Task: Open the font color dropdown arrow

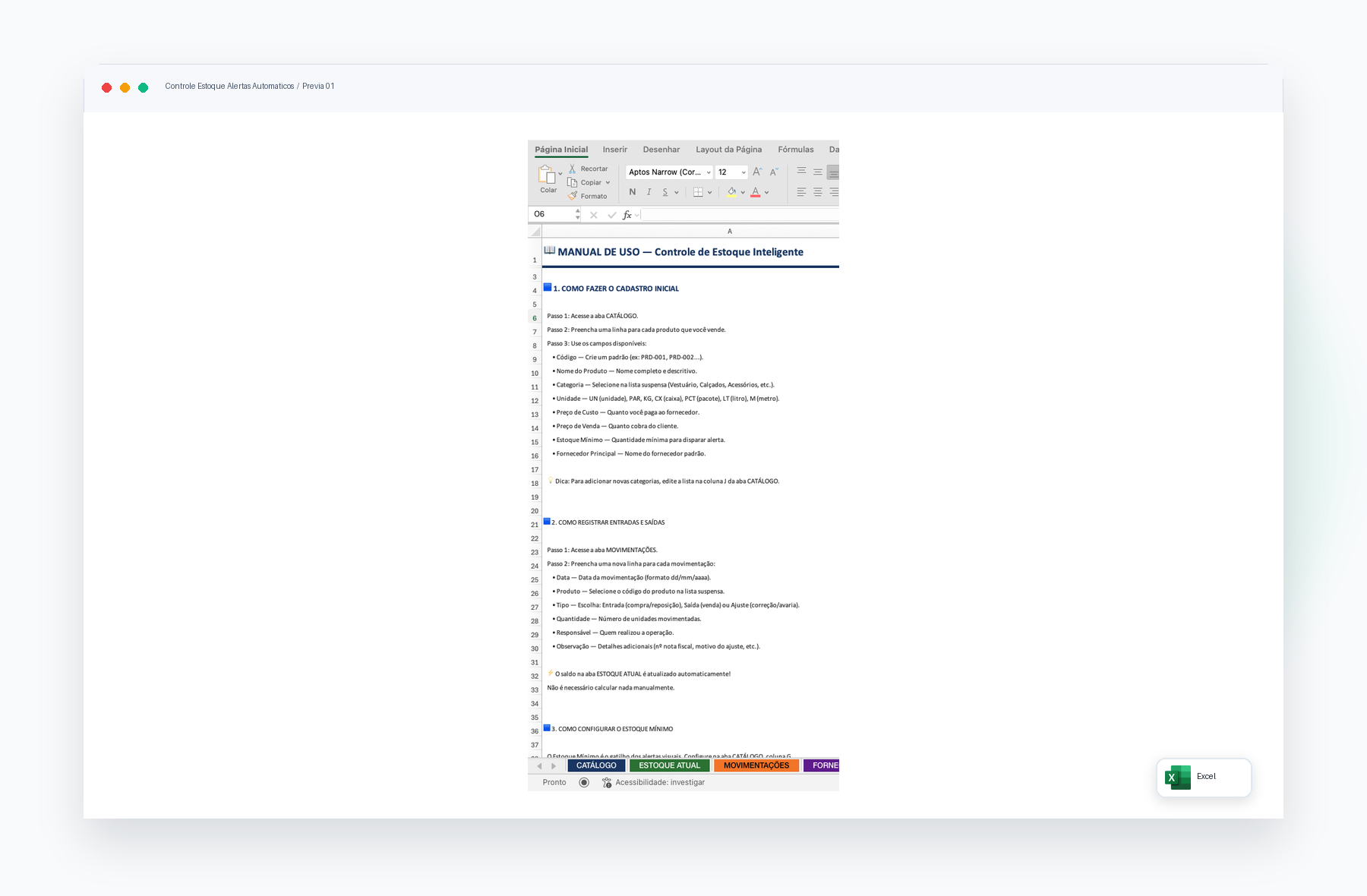Action: (767, 192)
